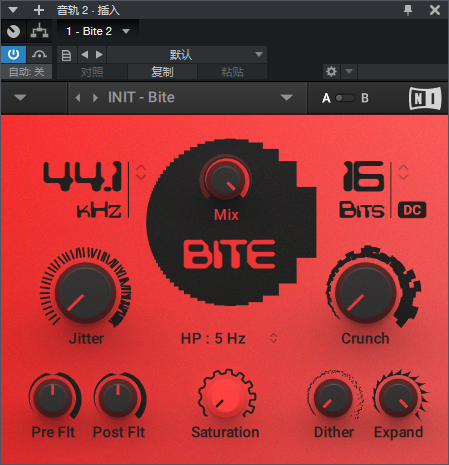Click the 粘贴 paste button
This screenshot has width=449, height=465.
232,72
